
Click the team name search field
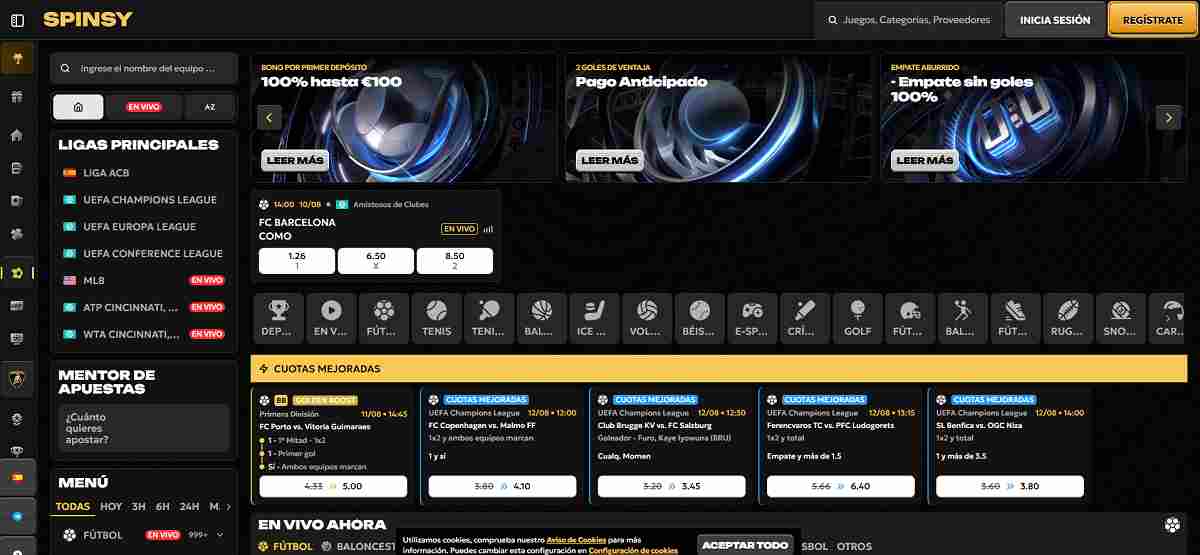[x=145, y=69]
